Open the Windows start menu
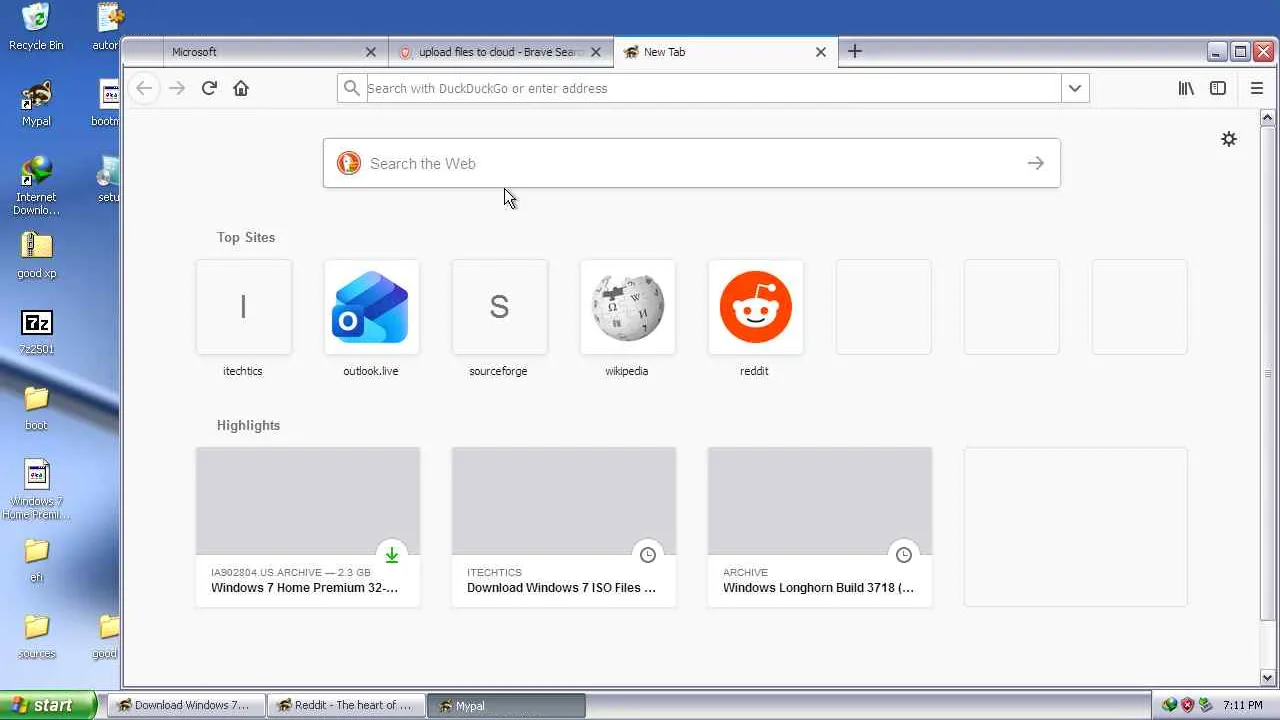This screenshot has height=720, width=1280. click(x=48, y=705)
